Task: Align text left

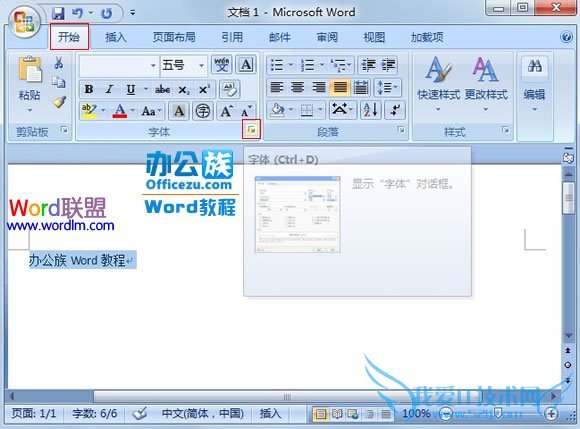Action: point(277,88)
